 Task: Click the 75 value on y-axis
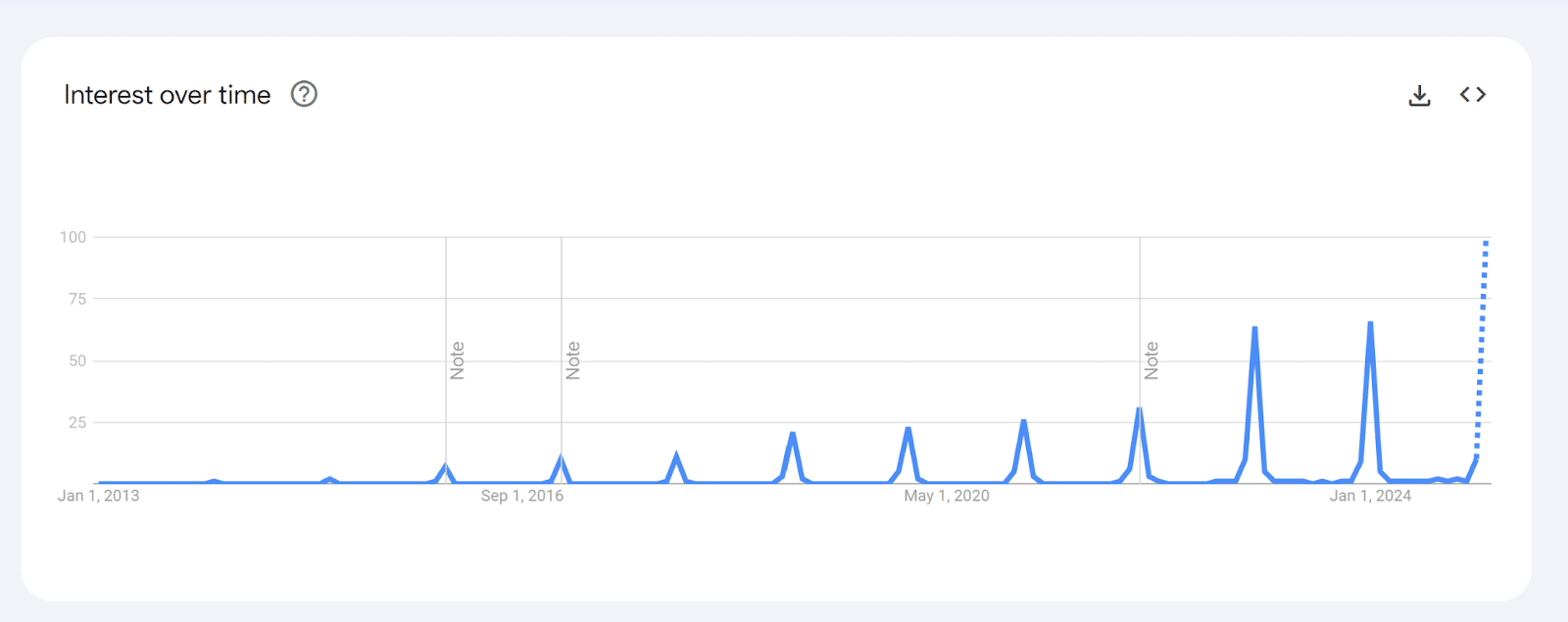click(77, 299)
